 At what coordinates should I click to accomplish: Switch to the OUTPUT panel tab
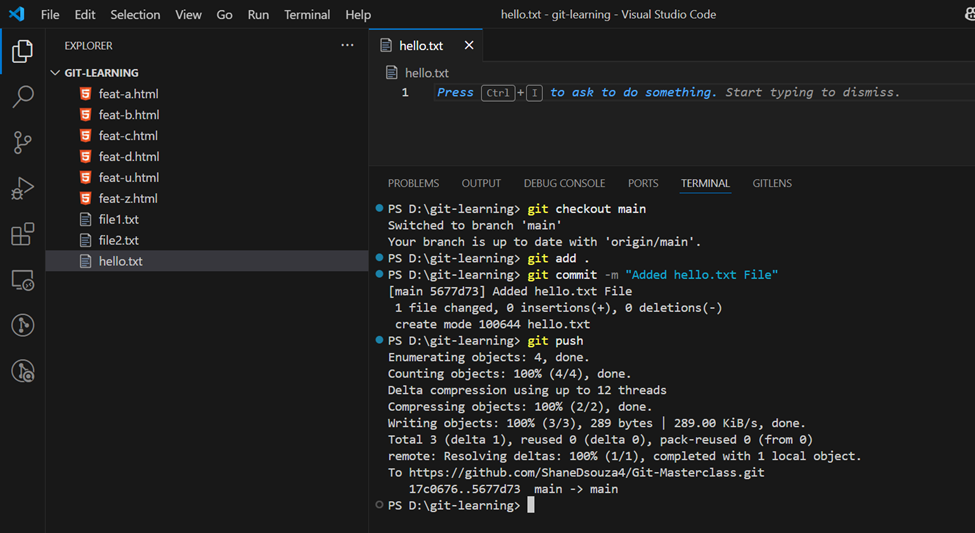(481, 183)
